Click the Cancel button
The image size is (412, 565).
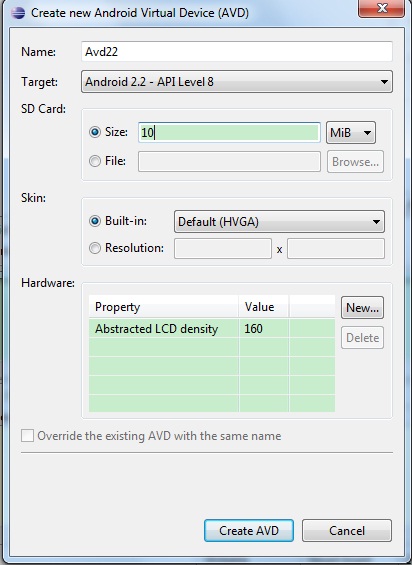347,530
